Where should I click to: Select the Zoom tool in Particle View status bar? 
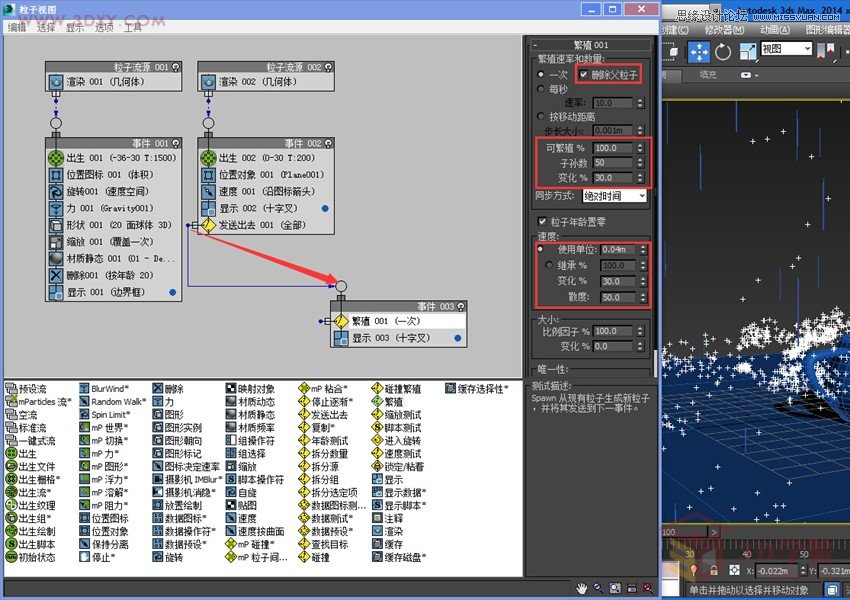tap(598, 588)
